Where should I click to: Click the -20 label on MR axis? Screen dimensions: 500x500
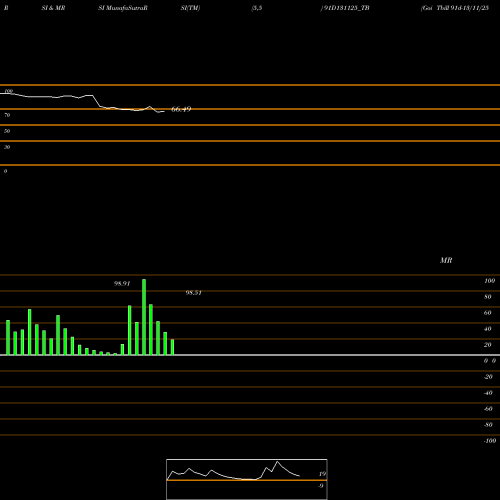point(488,377)
